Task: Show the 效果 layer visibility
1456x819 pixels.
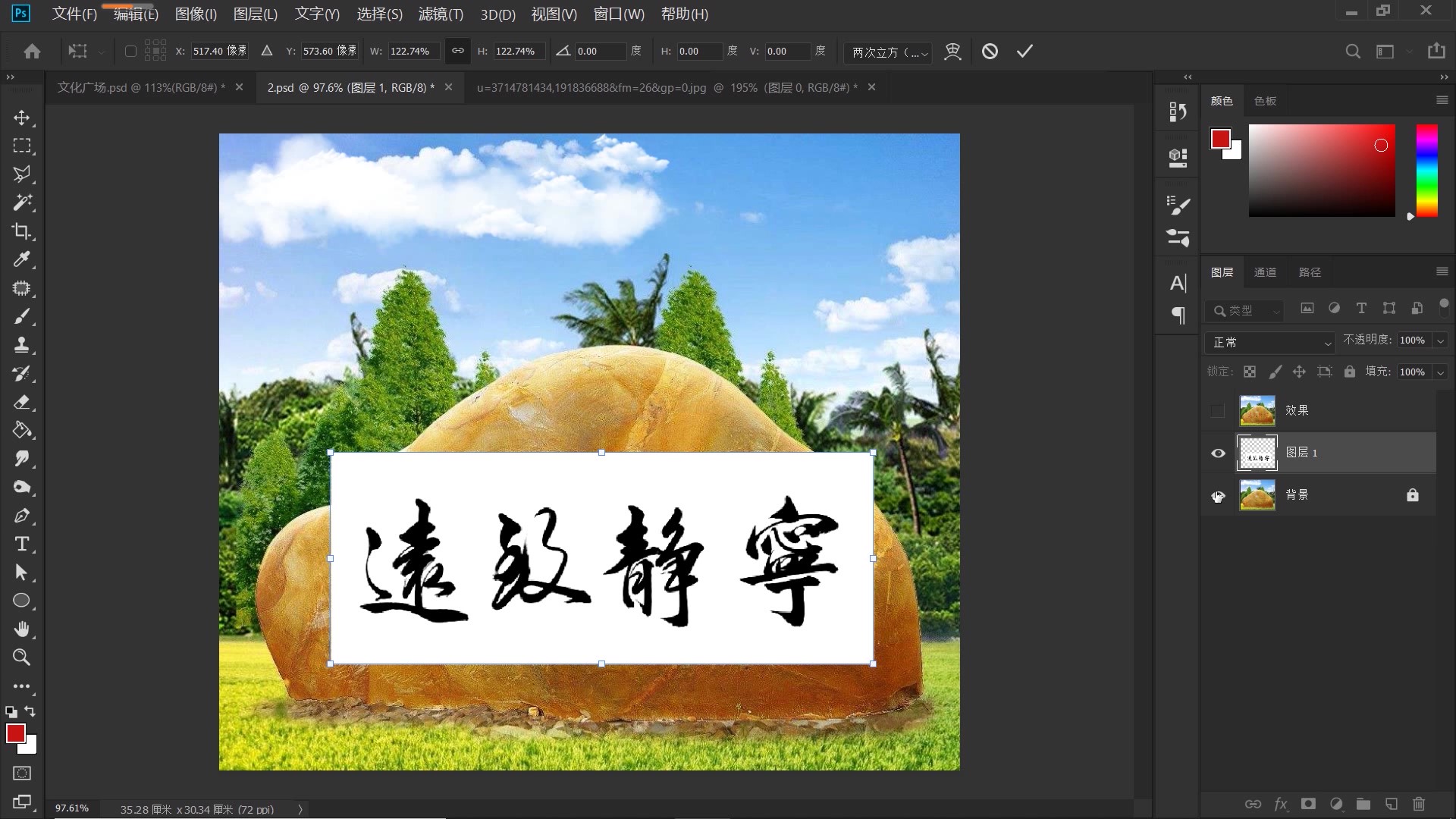Action: 1218,410
